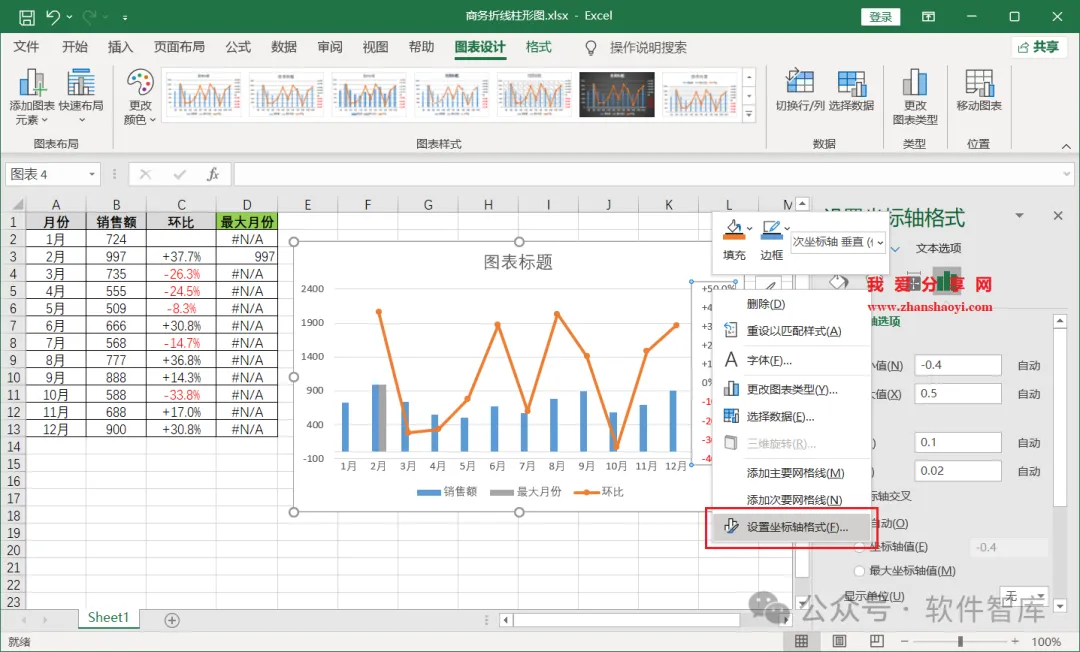This screenshot has width=1080, height=652.
Task: Click the fx insert function icon
Action: point(213,174)
